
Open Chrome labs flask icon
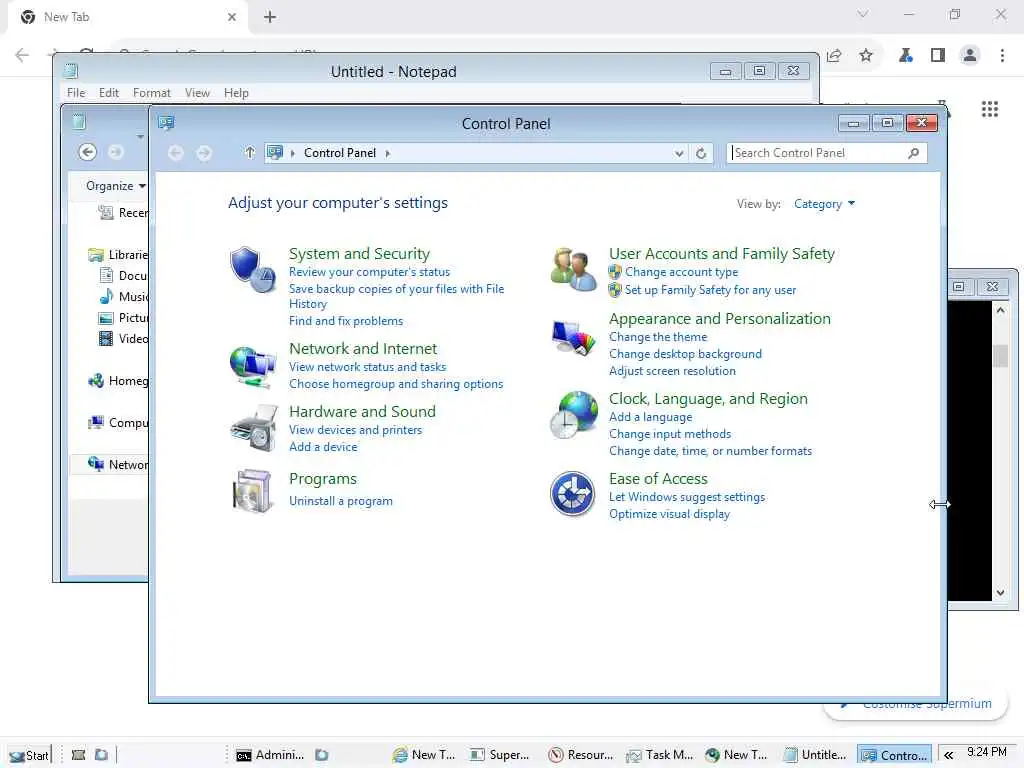tap(905, 56)
